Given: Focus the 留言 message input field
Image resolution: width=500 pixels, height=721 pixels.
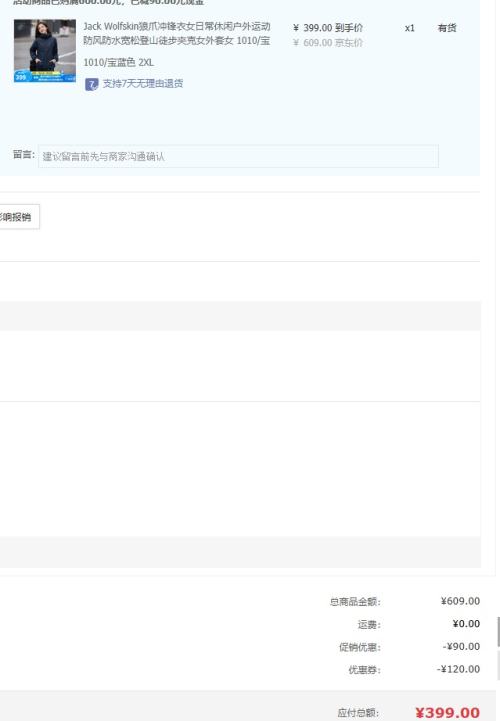Looking at the screenshot, I should (x=238, y=156).
